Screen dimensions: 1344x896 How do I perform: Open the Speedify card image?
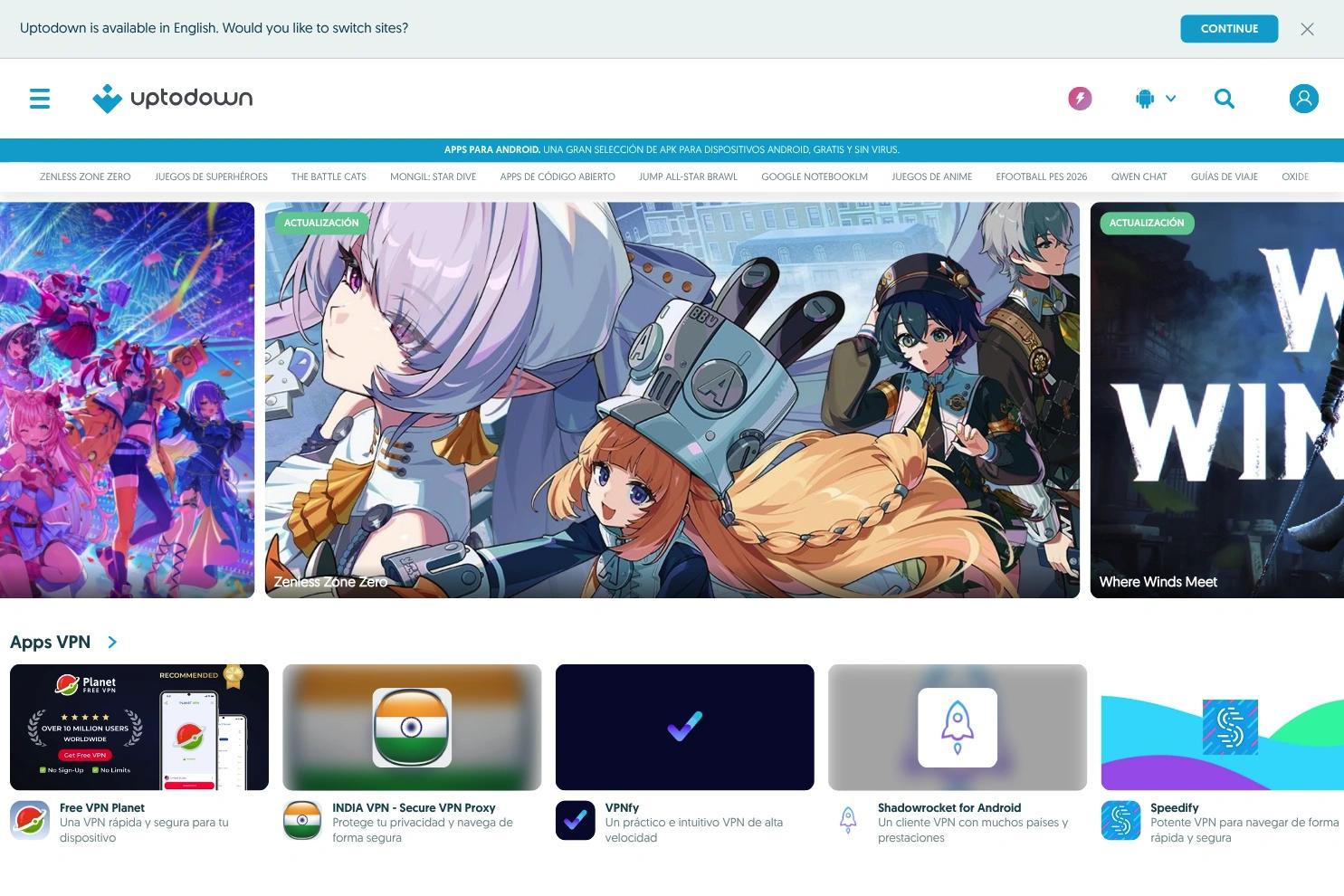(x=1223, y=728)
